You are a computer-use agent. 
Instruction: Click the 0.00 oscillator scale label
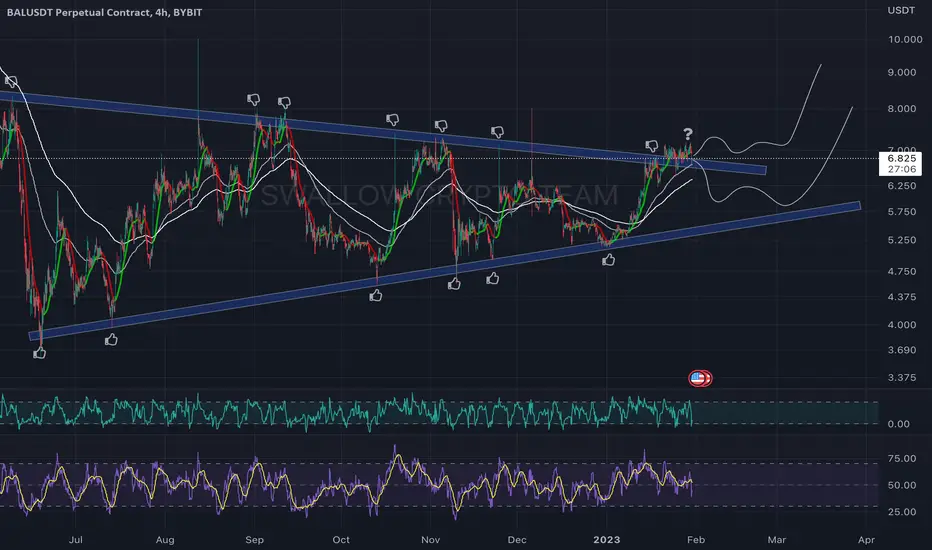899,424
